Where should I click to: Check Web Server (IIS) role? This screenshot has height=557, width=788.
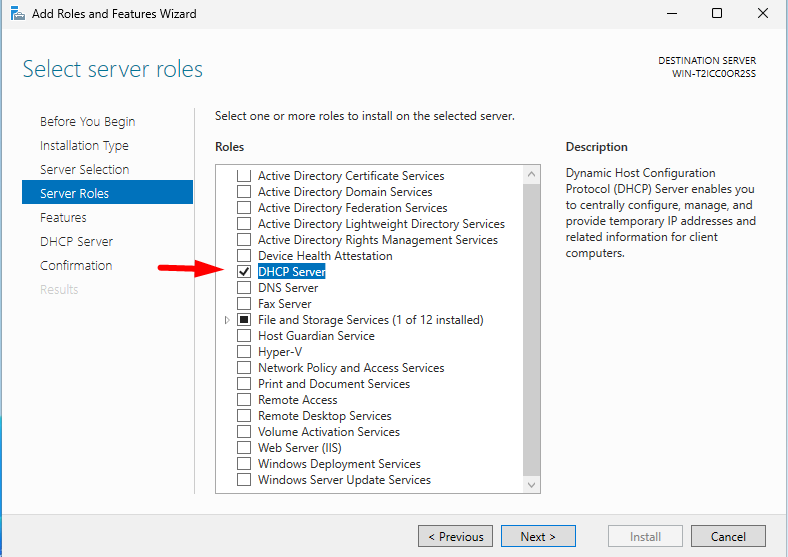(x=244, y=448)
